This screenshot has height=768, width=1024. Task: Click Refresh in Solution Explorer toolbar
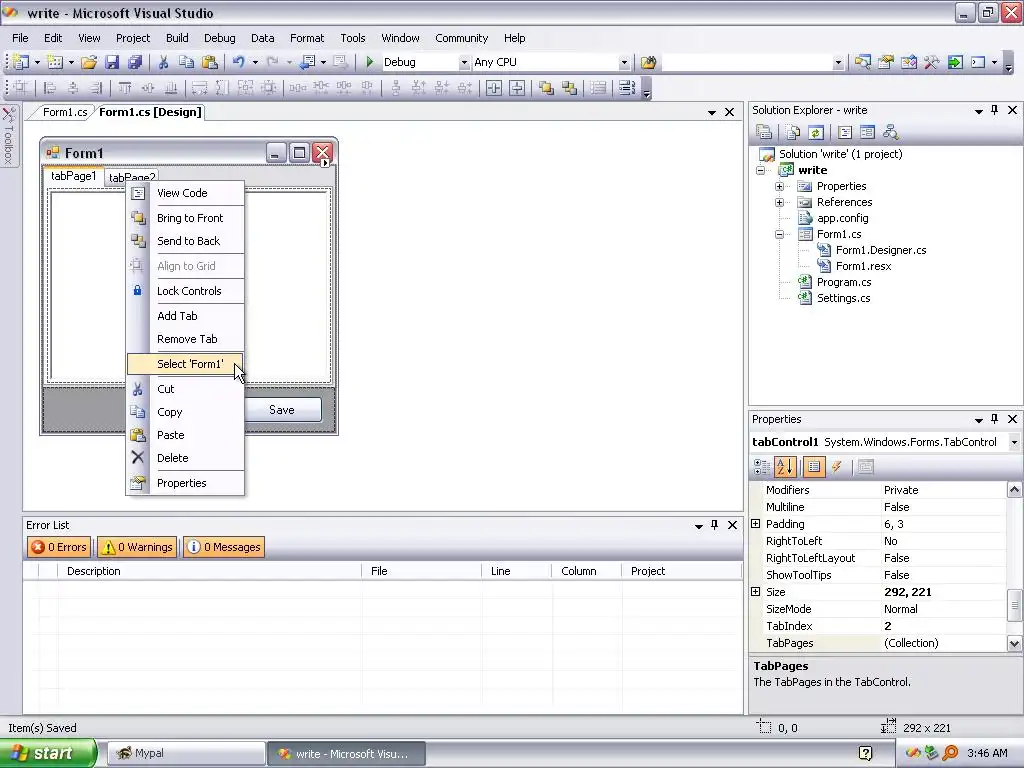816,133
